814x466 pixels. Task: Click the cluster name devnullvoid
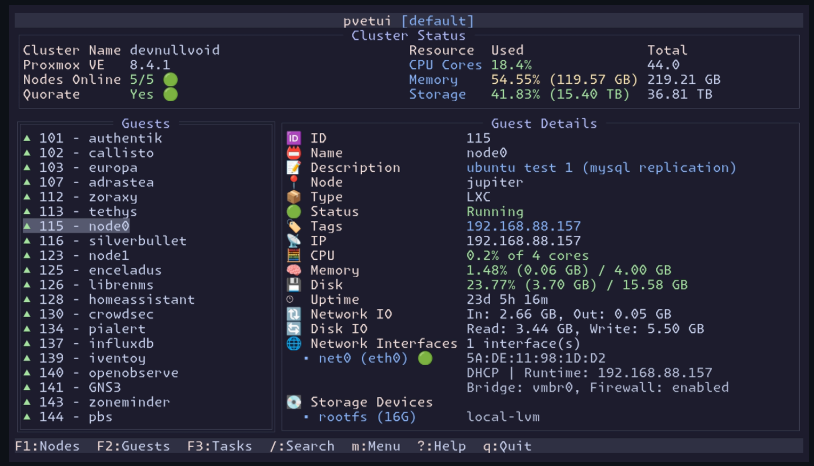click(174, 50)
